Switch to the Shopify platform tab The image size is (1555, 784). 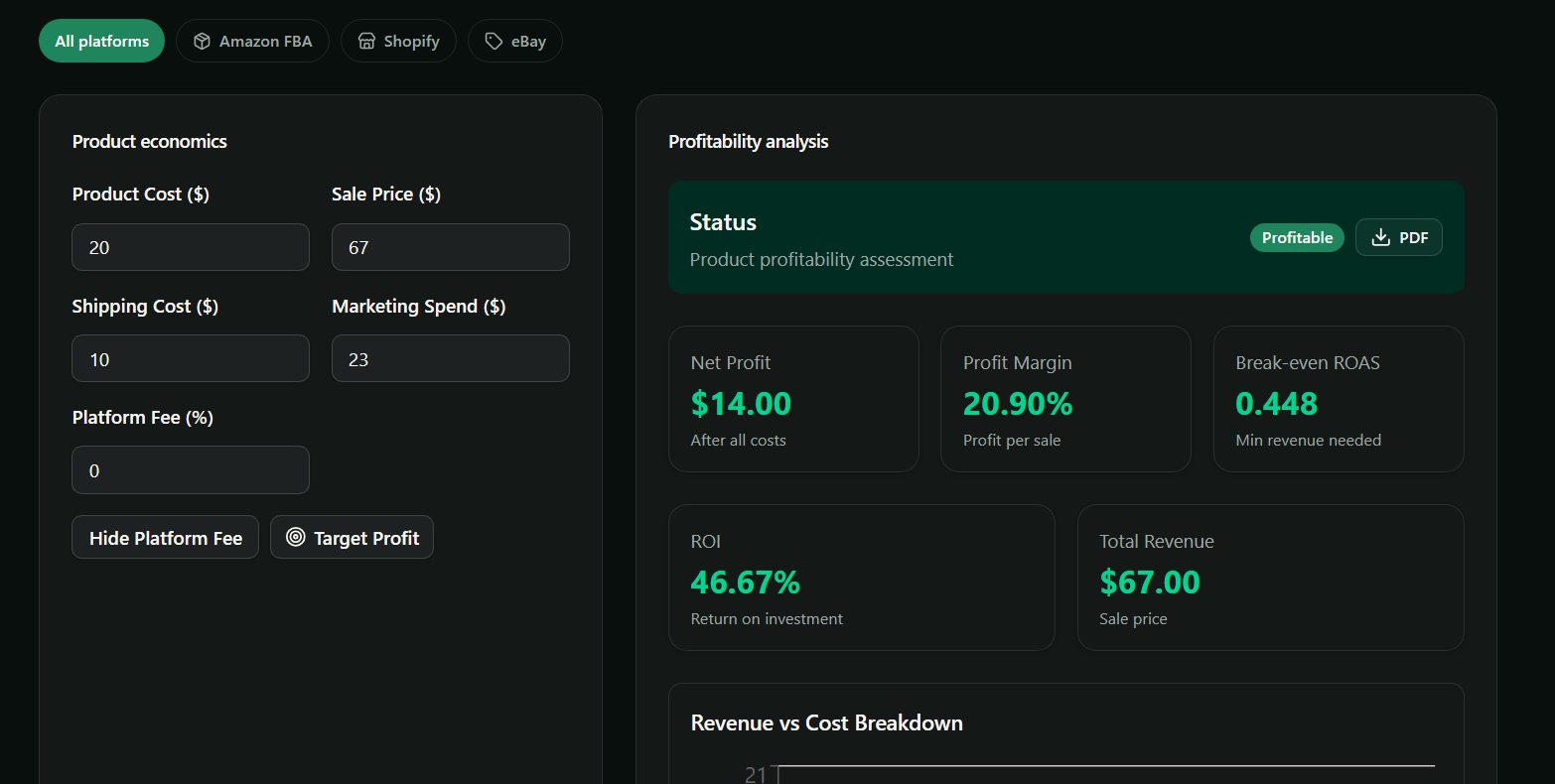398,41
